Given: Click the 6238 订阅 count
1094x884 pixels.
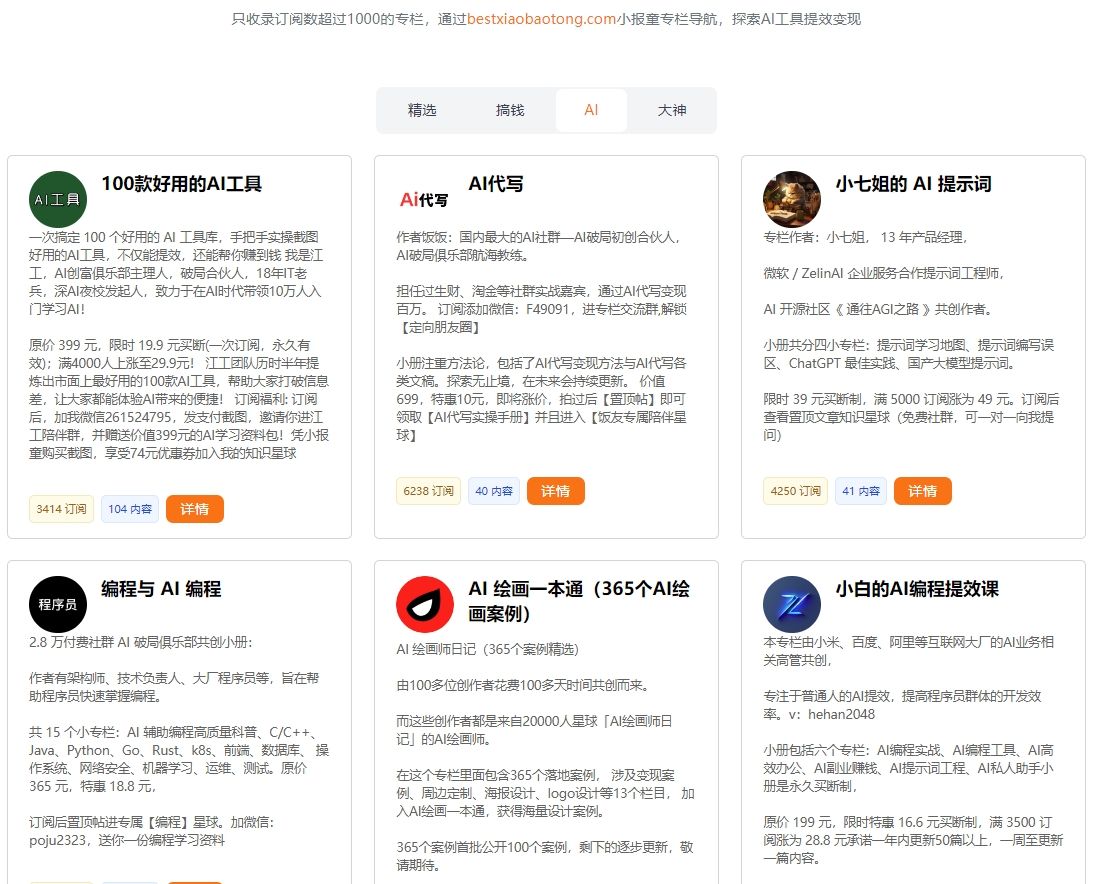Looking at the screenshot, I should (427, 490).
